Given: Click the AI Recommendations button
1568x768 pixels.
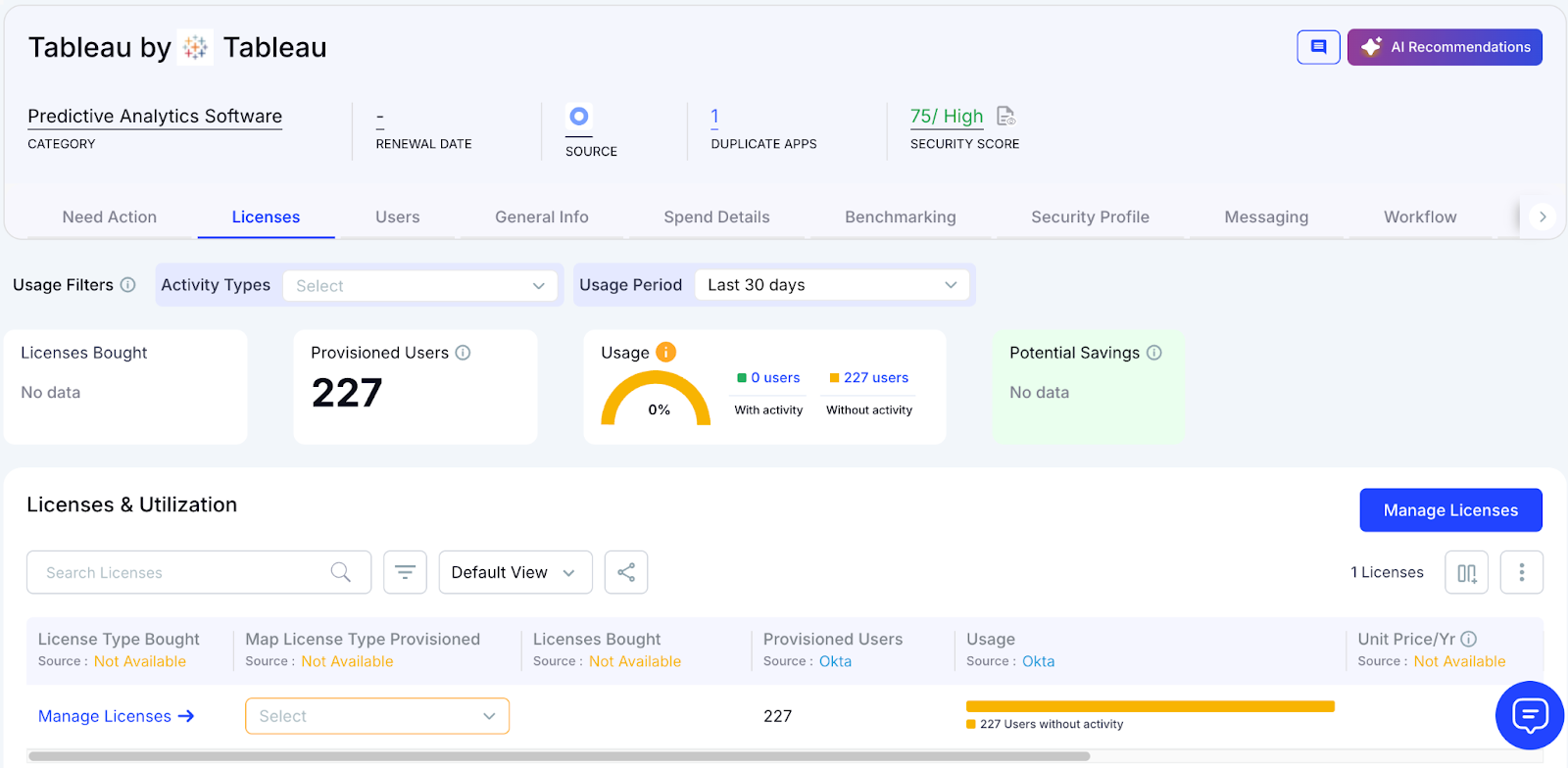Looking at the screenshot, I should (x=1445, y=47).
